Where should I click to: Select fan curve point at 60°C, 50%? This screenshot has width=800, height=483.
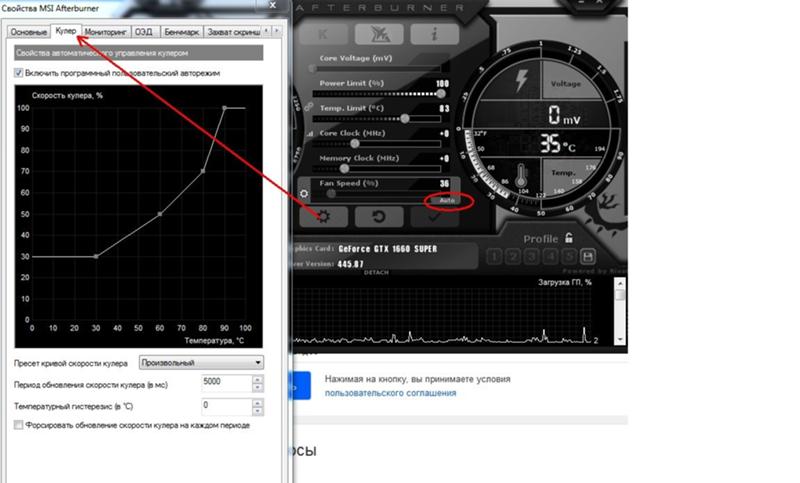(160, 214)
